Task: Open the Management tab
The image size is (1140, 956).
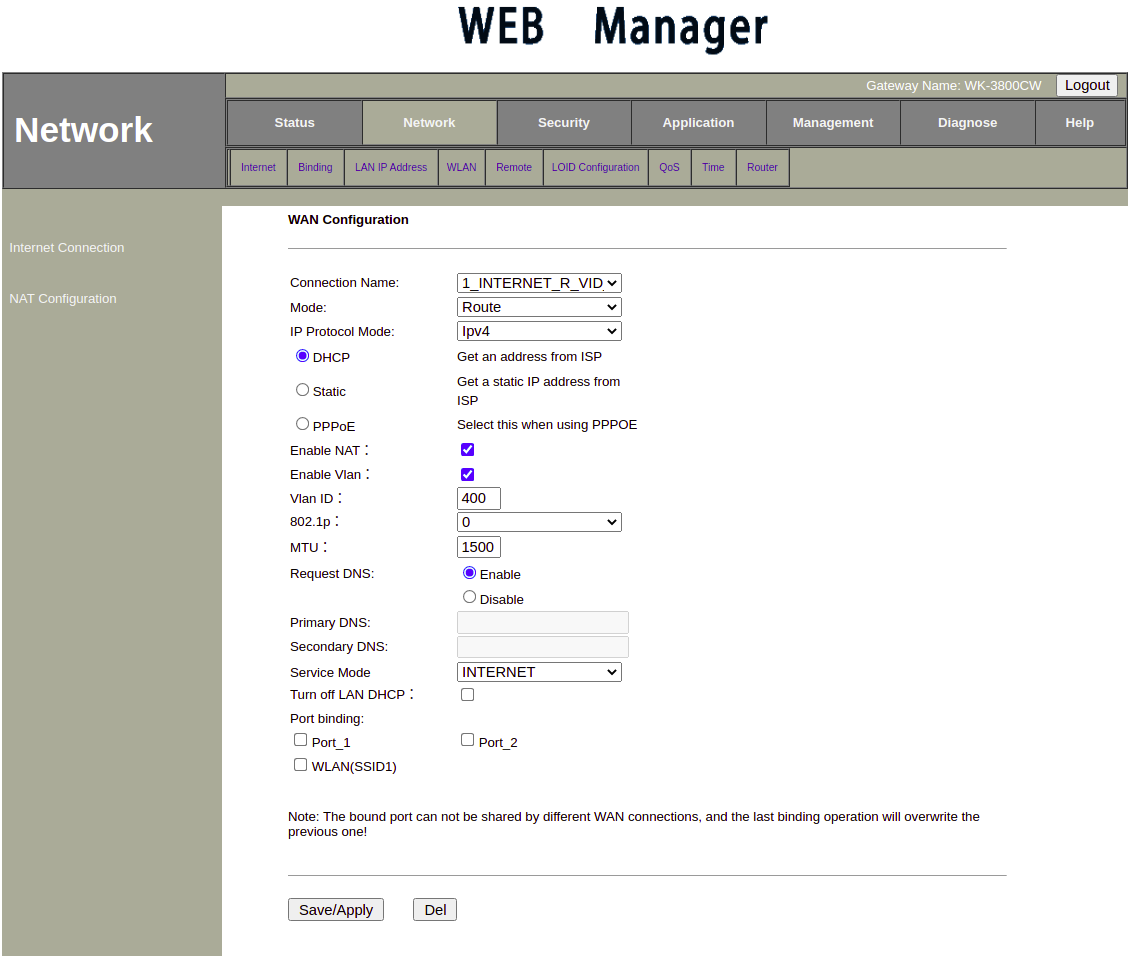Action: [x=833, y=123]
